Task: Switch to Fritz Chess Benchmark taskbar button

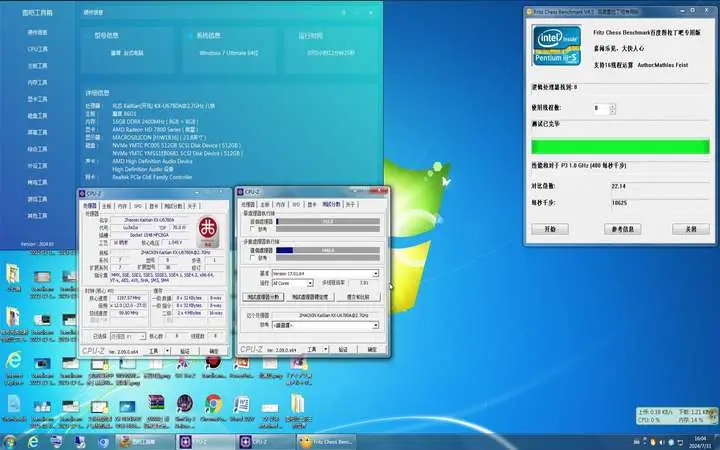Action: (x=326, y=442)
